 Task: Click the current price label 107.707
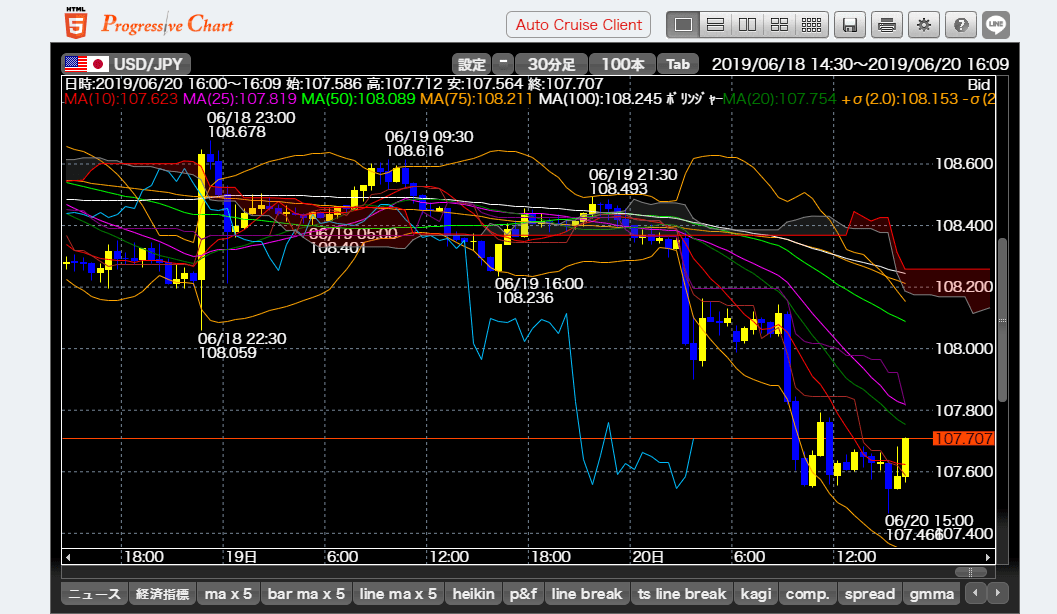click(x=963, y=439)
